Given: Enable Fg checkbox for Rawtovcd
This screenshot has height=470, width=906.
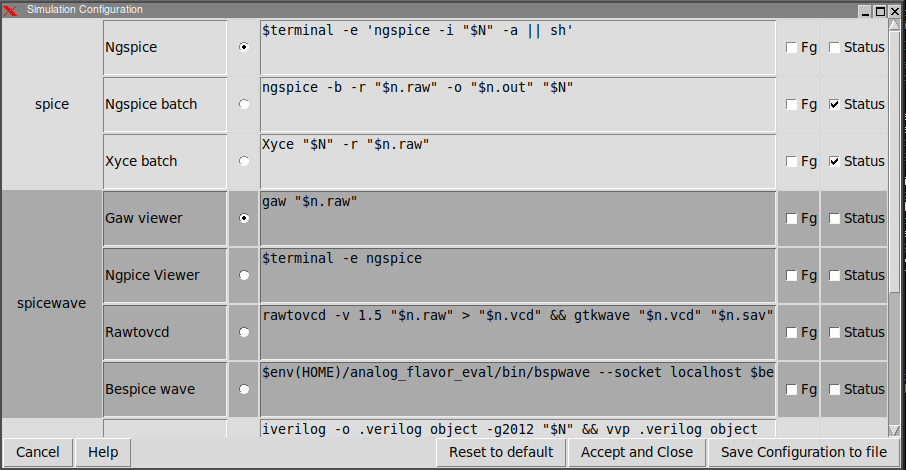Looking at the screenshot, I should point(792,332).
